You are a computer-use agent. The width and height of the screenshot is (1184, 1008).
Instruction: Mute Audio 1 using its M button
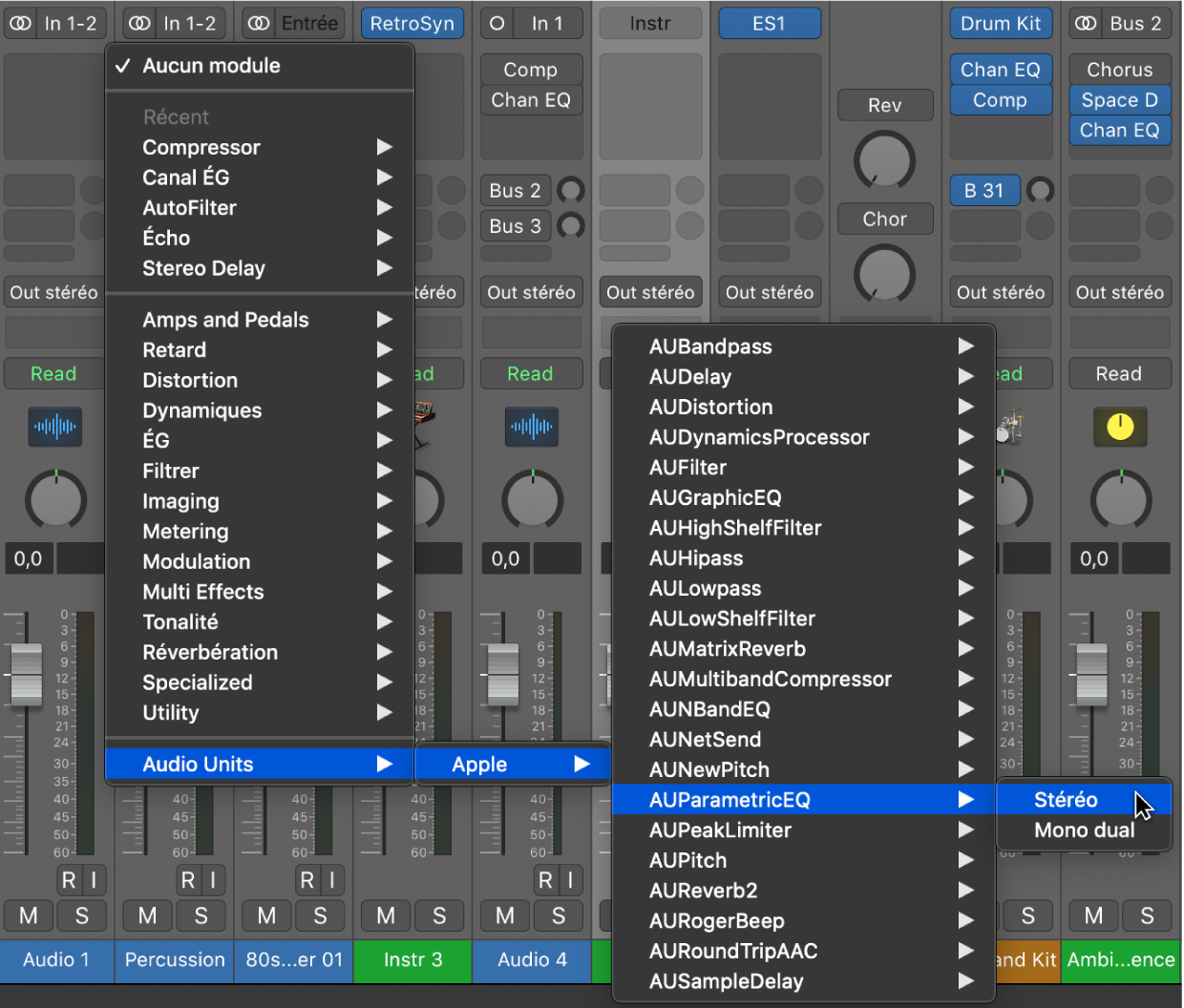(28, 915)
